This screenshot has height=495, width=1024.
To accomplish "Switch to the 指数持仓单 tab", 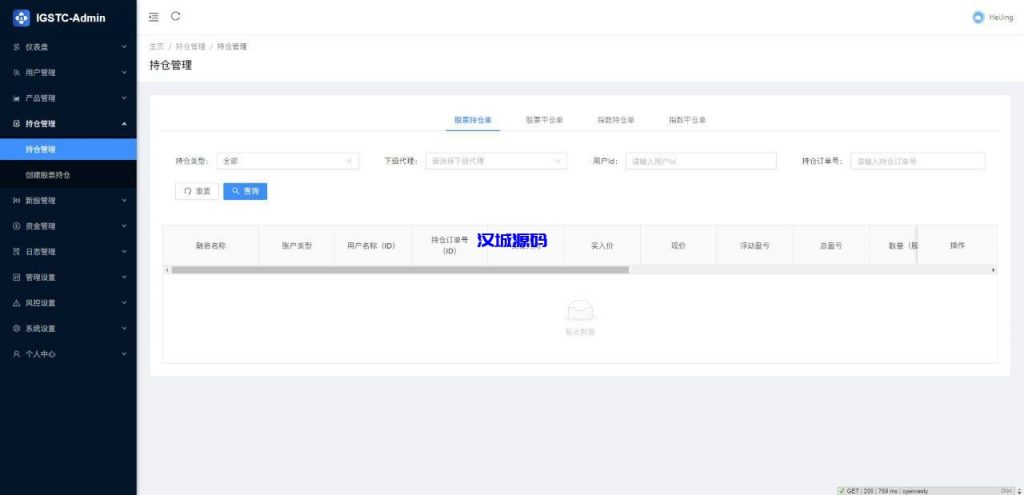I will pyautogui.click(x=615, y=120).
